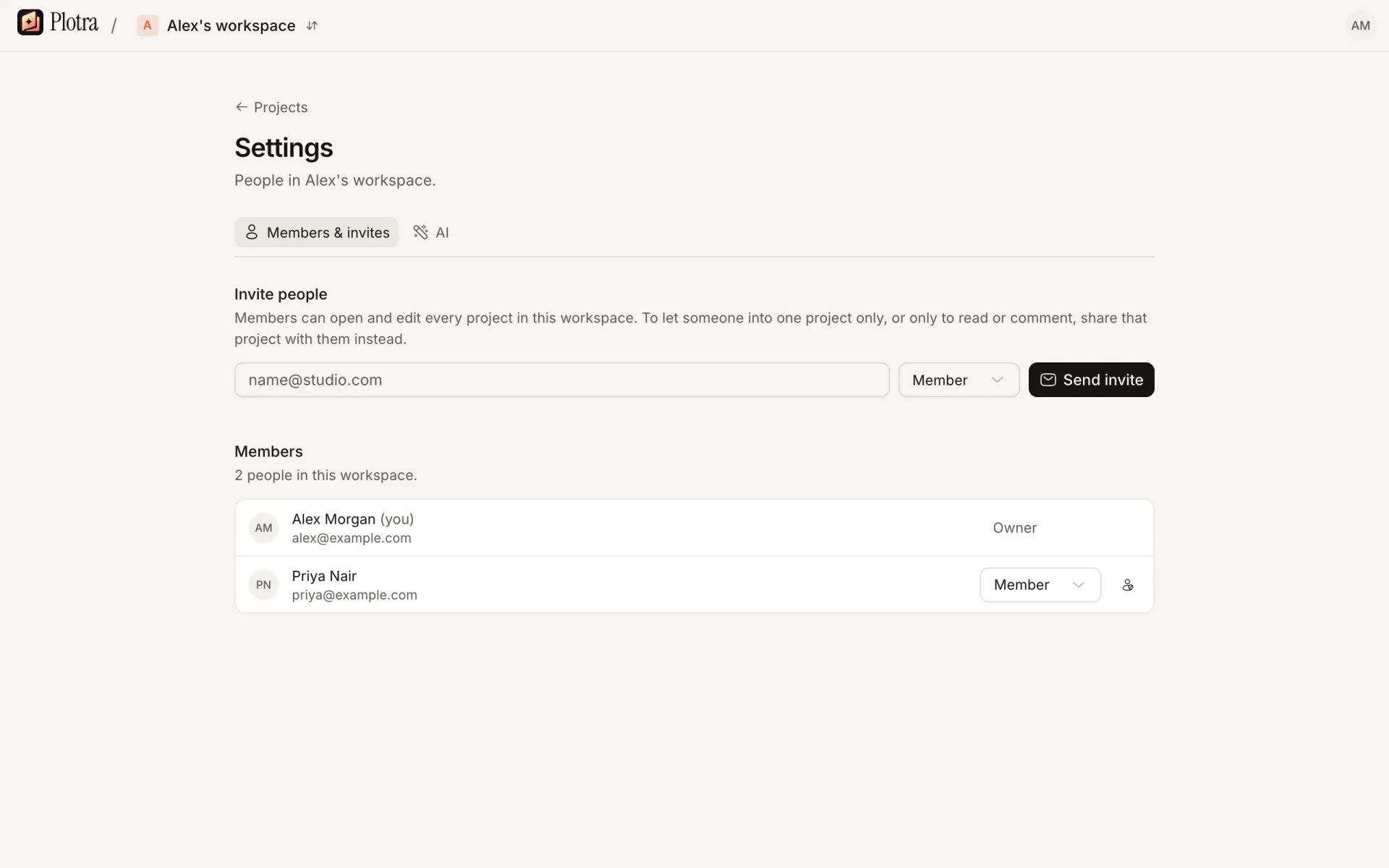Click Alex's workspace name in header
Viewport: 1389px width, 868px height.
click(x=231, y=25)
